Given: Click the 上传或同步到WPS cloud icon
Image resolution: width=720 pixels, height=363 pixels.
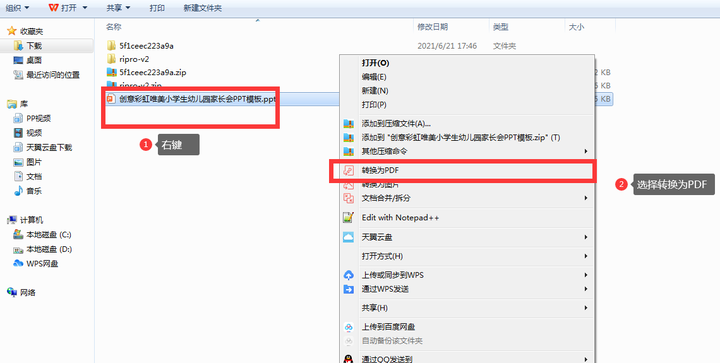Looking at the screenshot, I should [x=349, y=275].
